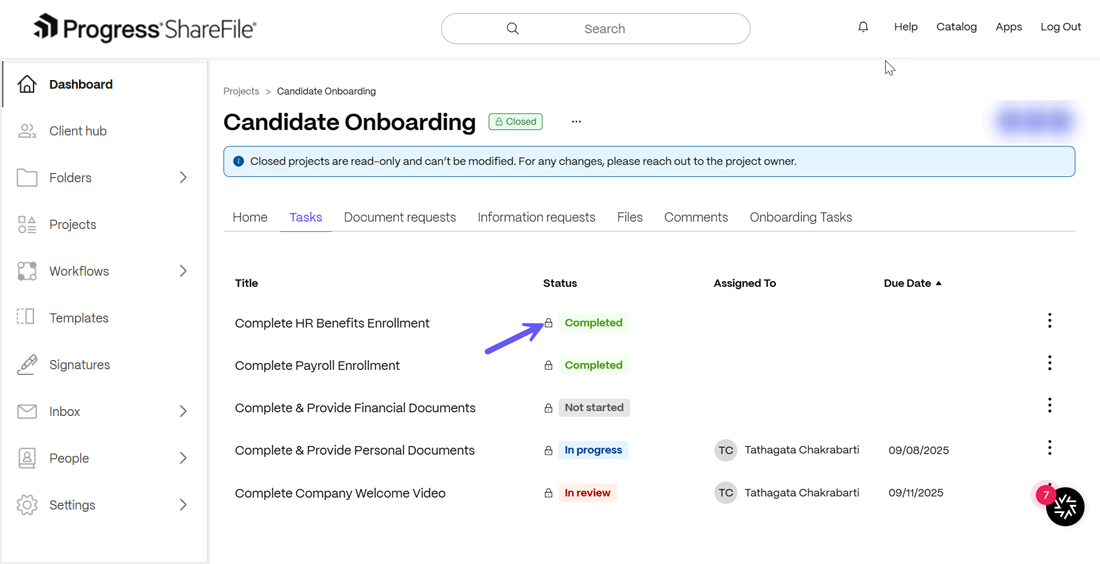Focus the Search input field
Screen dimensions: 1100x564
click(596, 29)
